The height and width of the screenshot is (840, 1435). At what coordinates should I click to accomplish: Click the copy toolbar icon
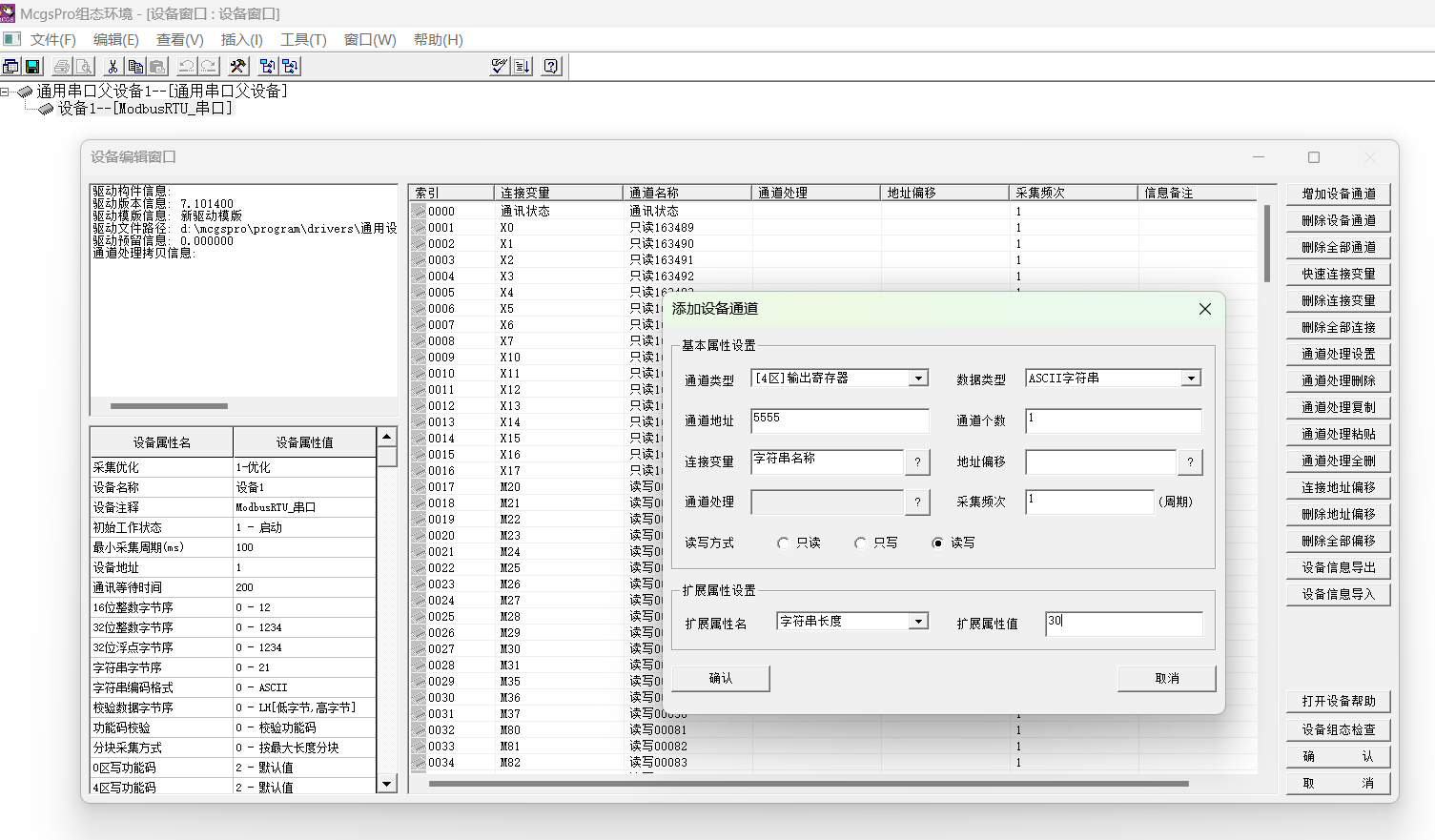pyautogui.click(x=135, y=66)
